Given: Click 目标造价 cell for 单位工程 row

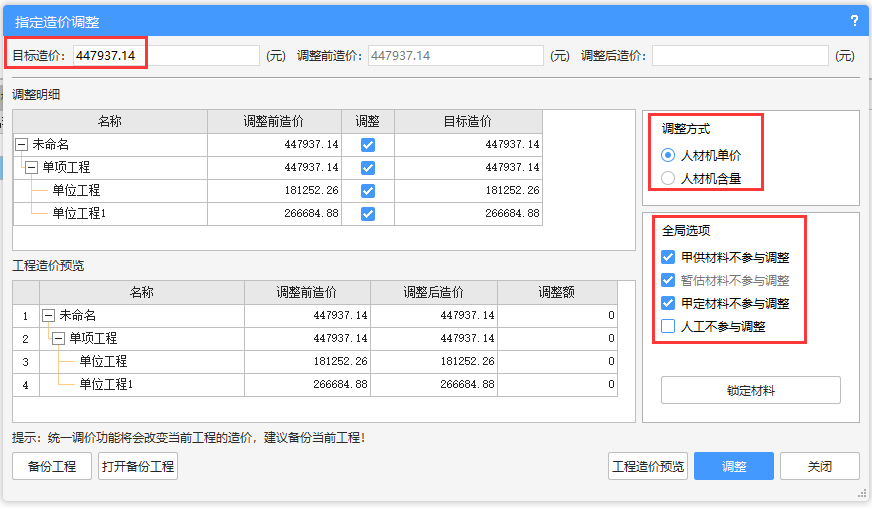Looking at the screenshot, I should coord(468,190).
